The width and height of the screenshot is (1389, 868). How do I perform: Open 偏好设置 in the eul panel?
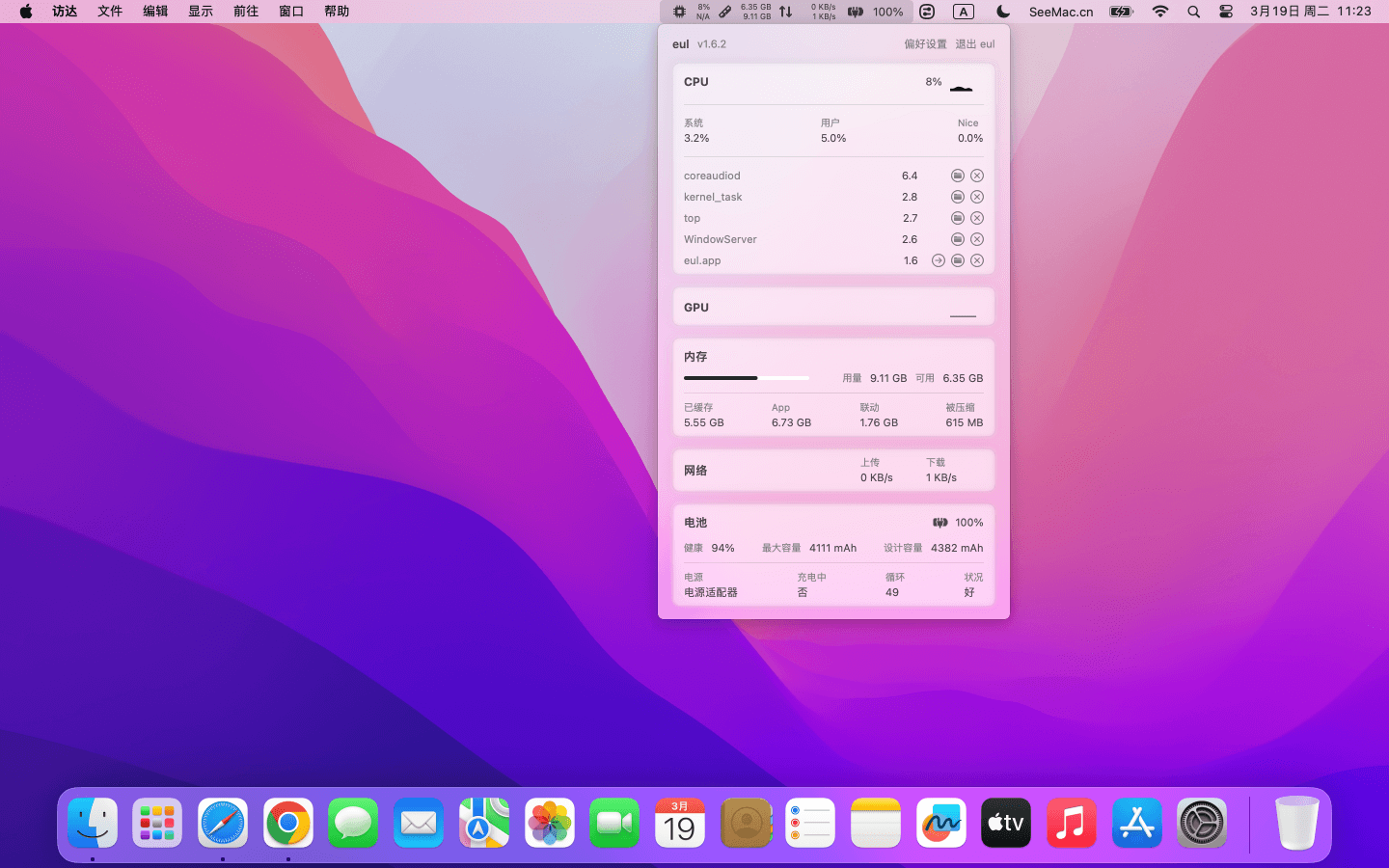pos(925,44)
